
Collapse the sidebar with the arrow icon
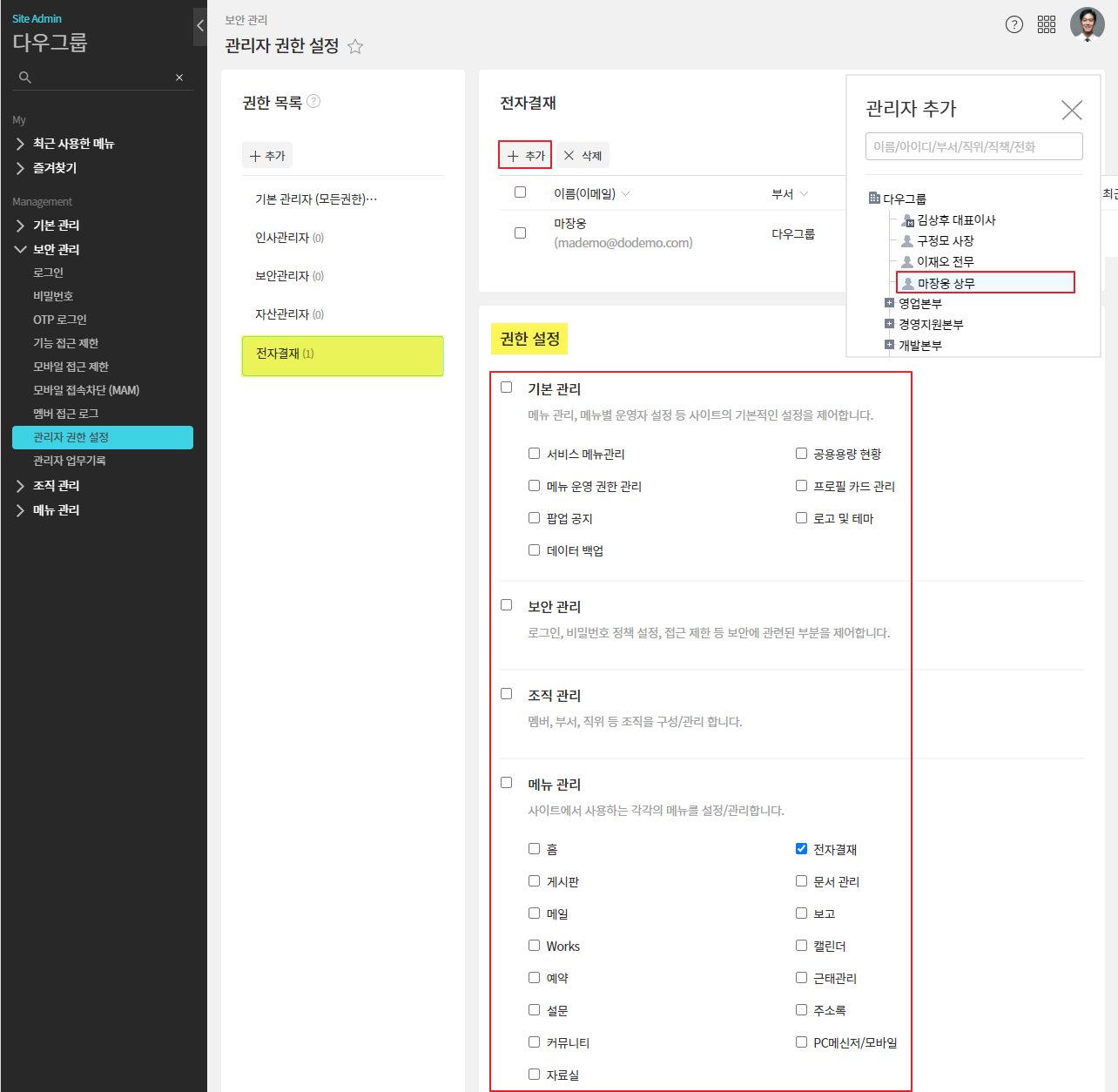tap(200, 26)
